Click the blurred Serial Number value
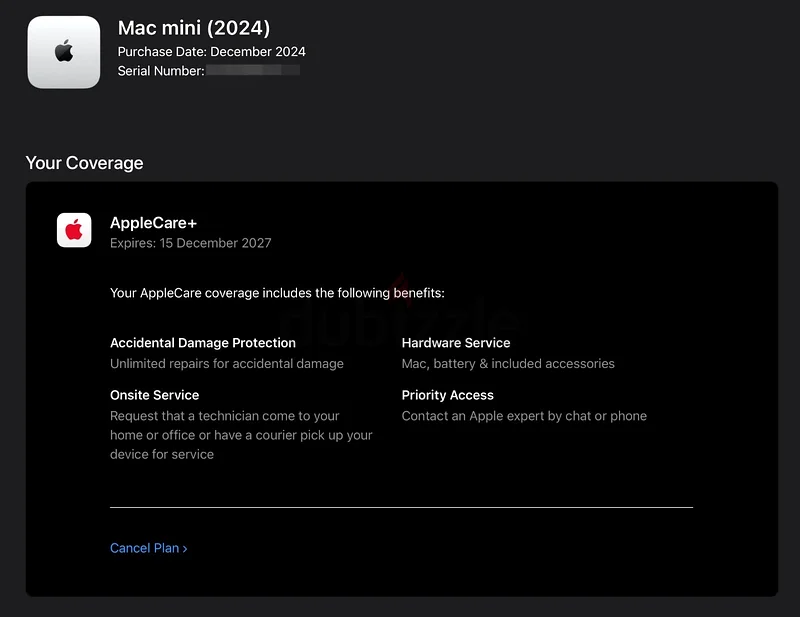Image resolution: width=800 pixels, height=617 pixels. tap(253, 70)
